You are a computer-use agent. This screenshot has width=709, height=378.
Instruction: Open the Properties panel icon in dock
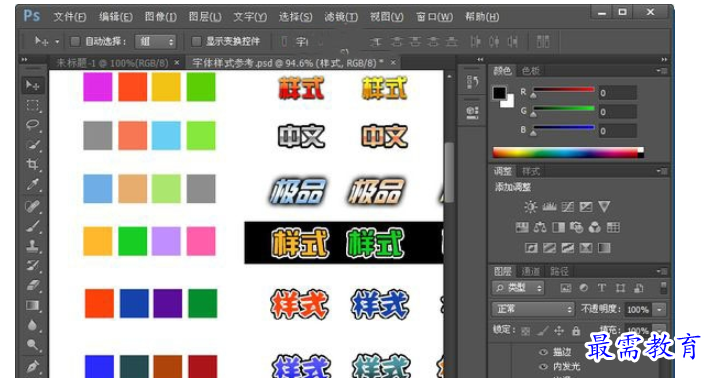[x=473, y=112]
